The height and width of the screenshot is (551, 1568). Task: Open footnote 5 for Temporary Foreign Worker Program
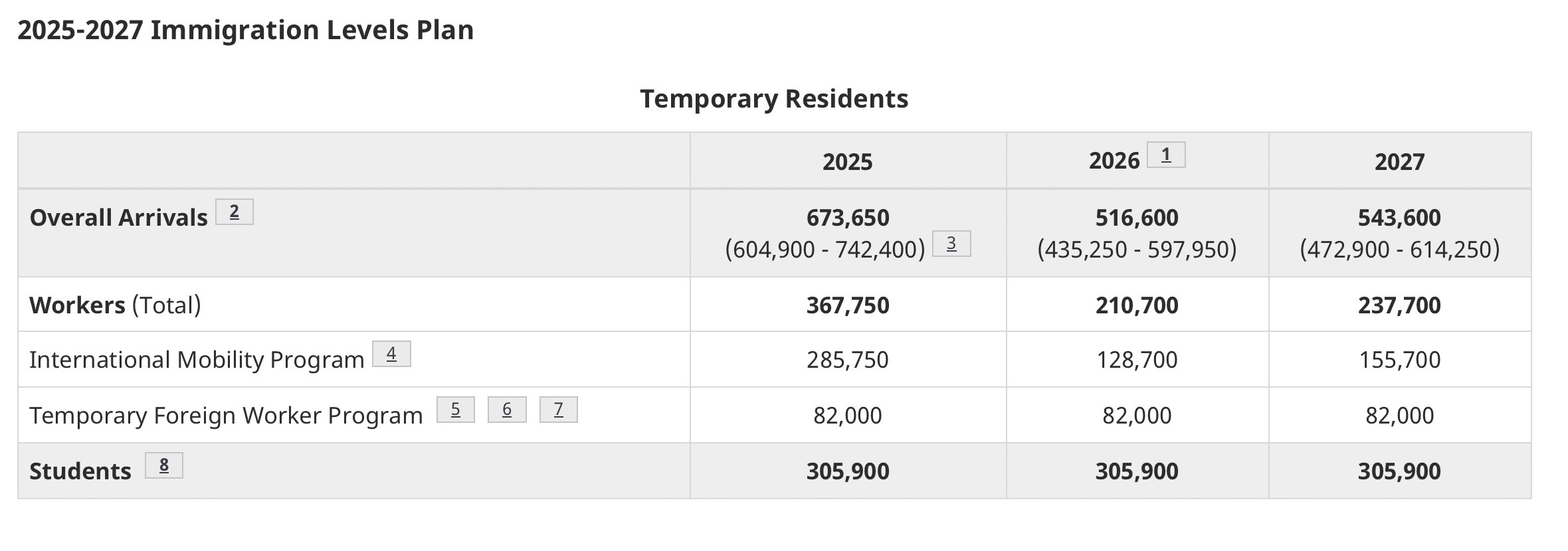point(456,410)
